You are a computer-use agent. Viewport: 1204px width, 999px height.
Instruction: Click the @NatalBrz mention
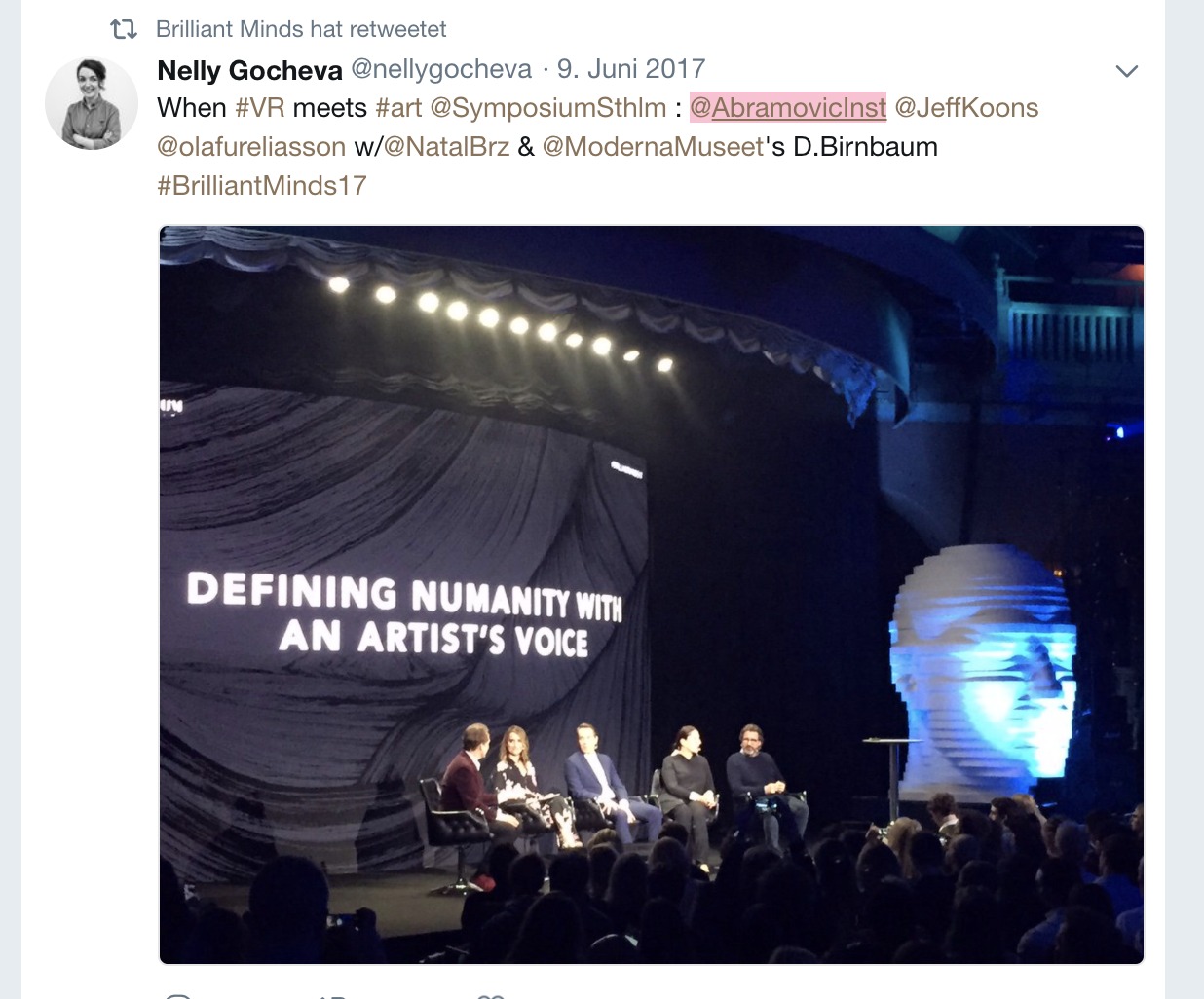pos(446,147)
